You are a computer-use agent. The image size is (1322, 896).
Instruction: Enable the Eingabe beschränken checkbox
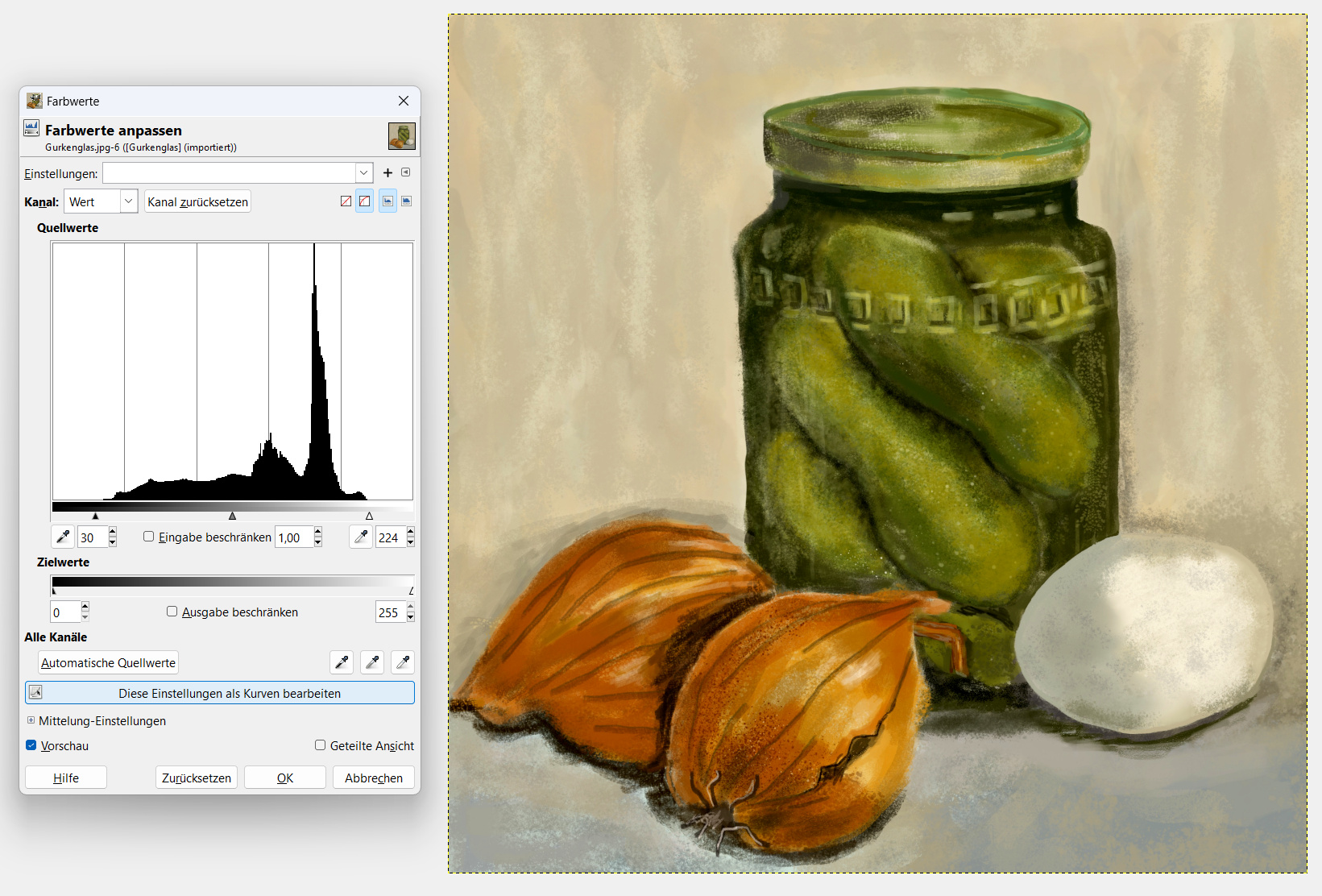click(149, 537)
